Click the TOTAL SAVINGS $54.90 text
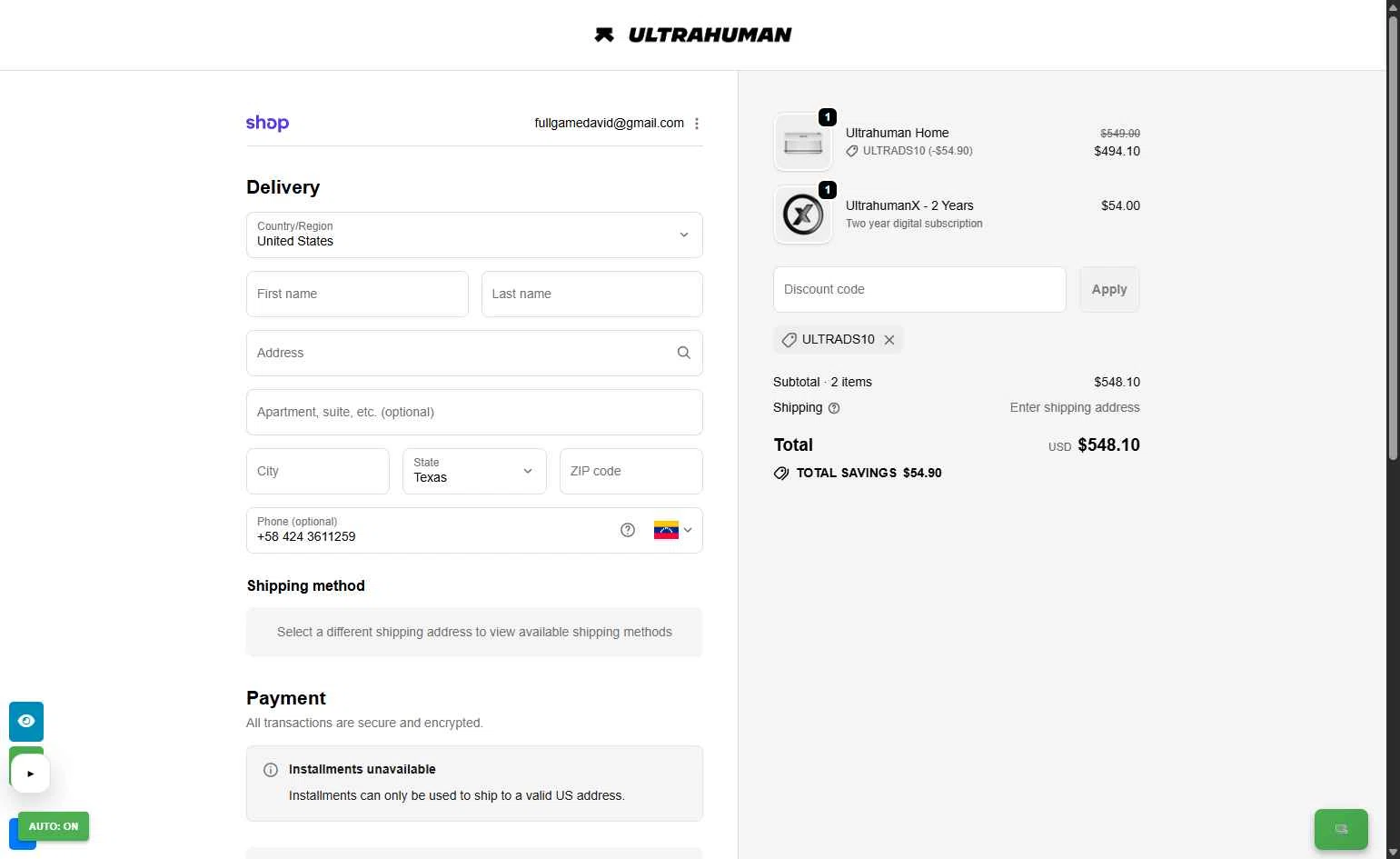 click(x=869, y=473)
